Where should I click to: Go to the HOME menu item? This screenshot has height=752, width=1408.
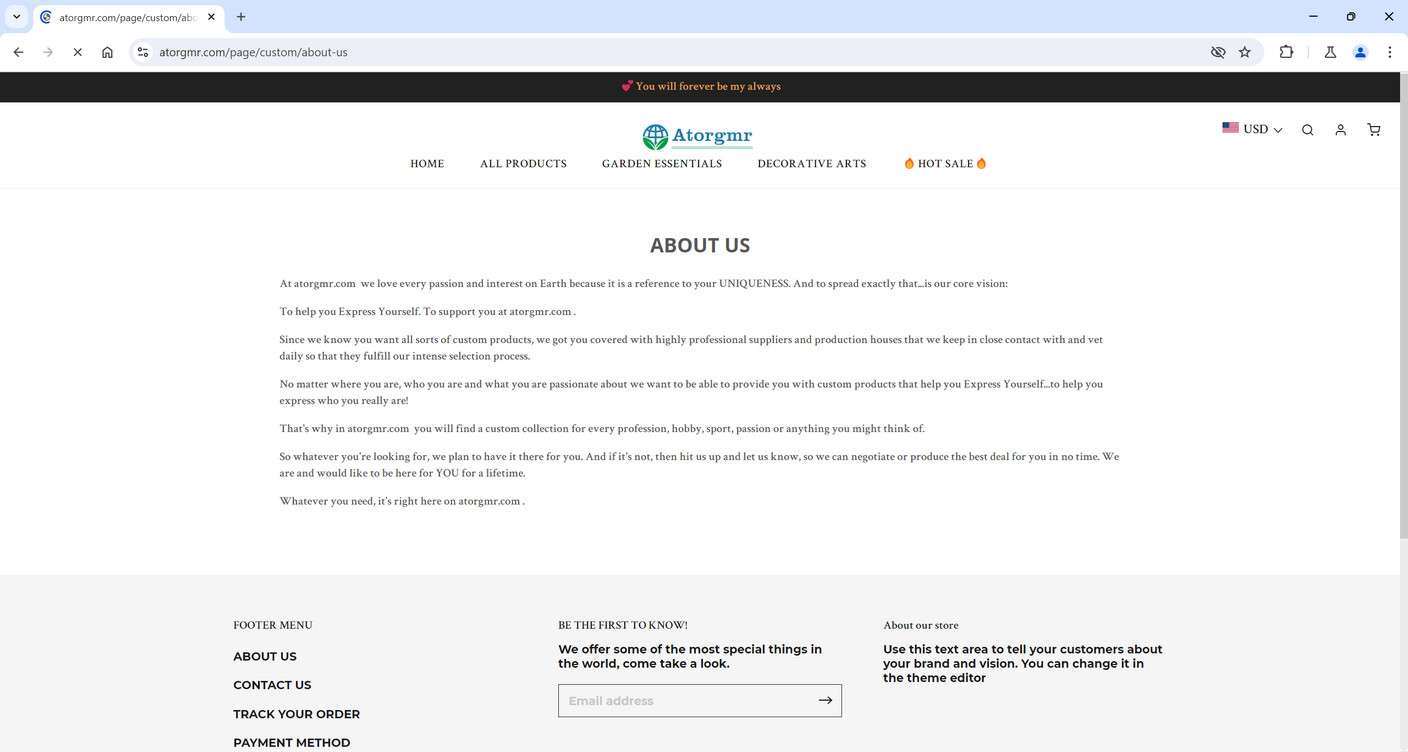427,164
